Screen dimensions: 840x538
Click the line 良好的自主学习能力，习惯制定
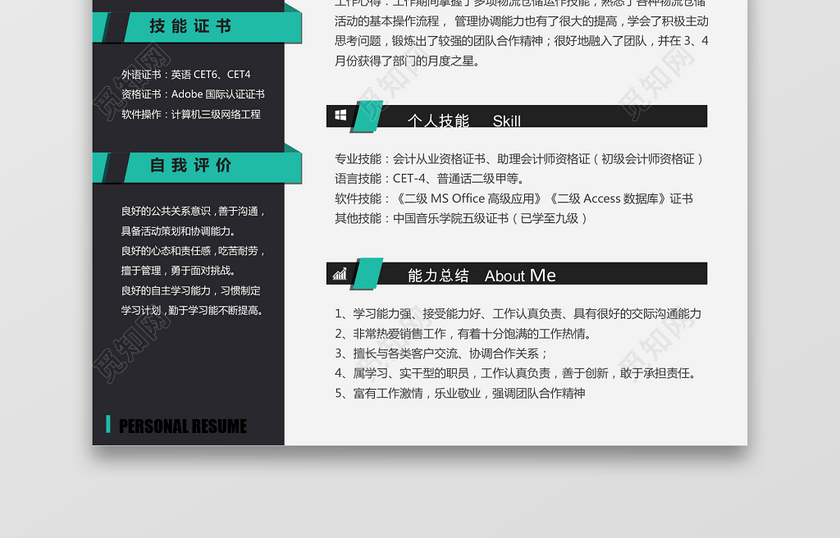coord(191,290)
